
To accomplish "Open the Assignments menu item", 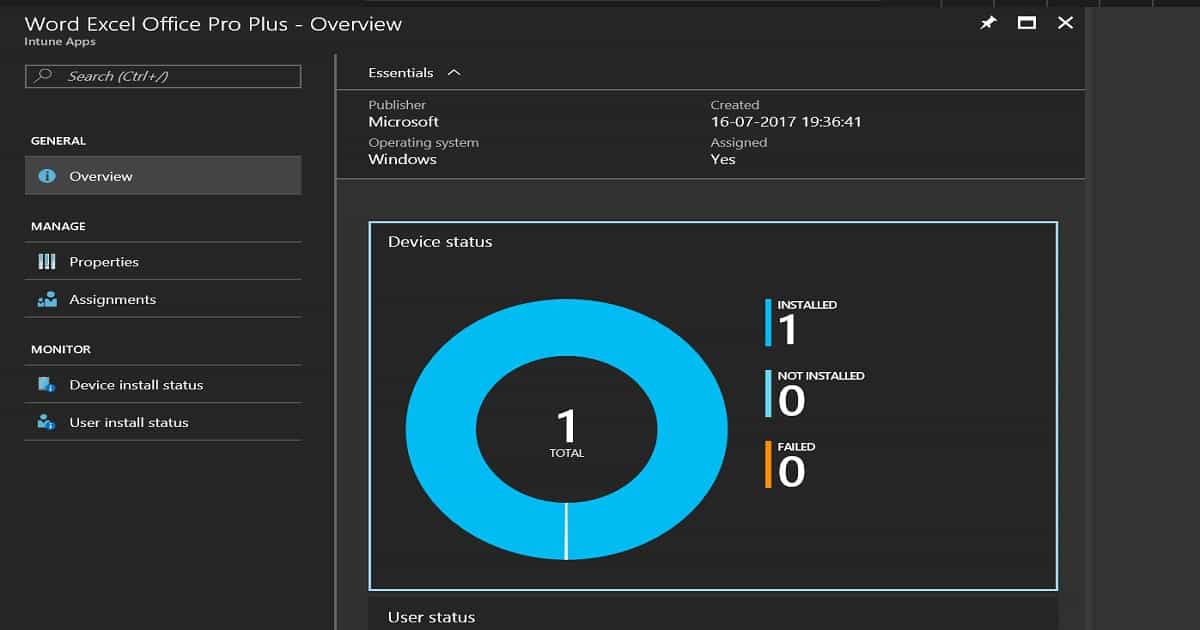I will (x=163, y=299).
